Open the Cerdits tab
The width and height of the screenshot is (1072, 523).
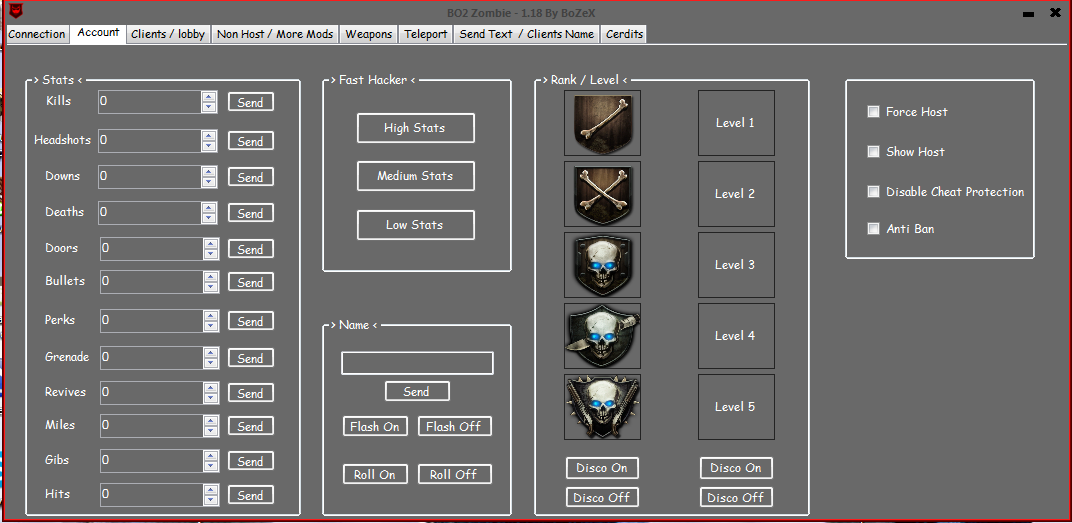pos(624,34)
